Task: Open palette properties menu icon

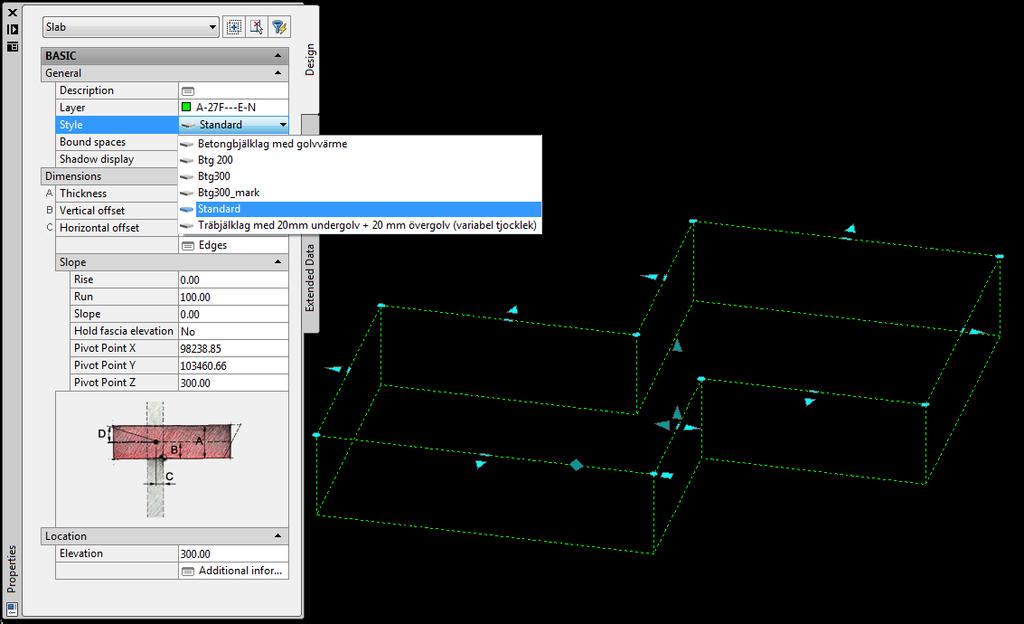Action: point(12,46)
